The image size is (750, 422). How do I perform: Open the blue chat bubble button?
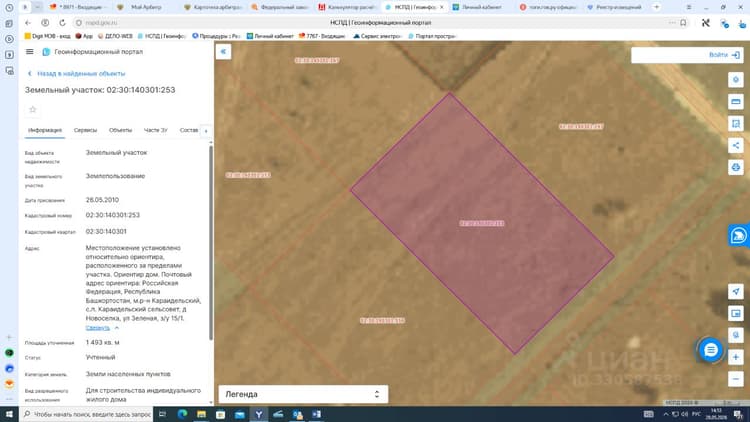[x=710, y=350]
